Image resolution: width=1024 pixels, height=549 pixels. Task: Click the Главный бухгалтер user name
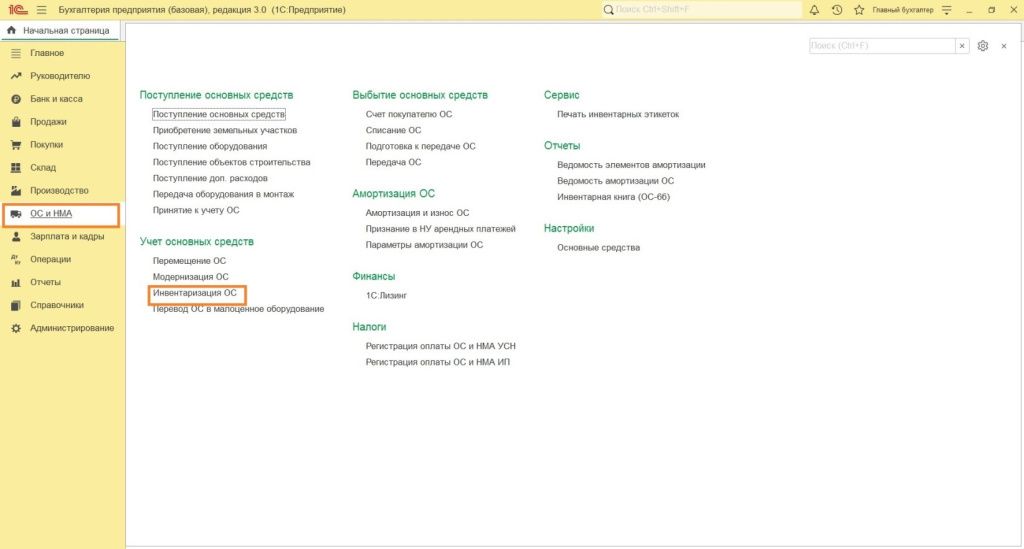903,10
